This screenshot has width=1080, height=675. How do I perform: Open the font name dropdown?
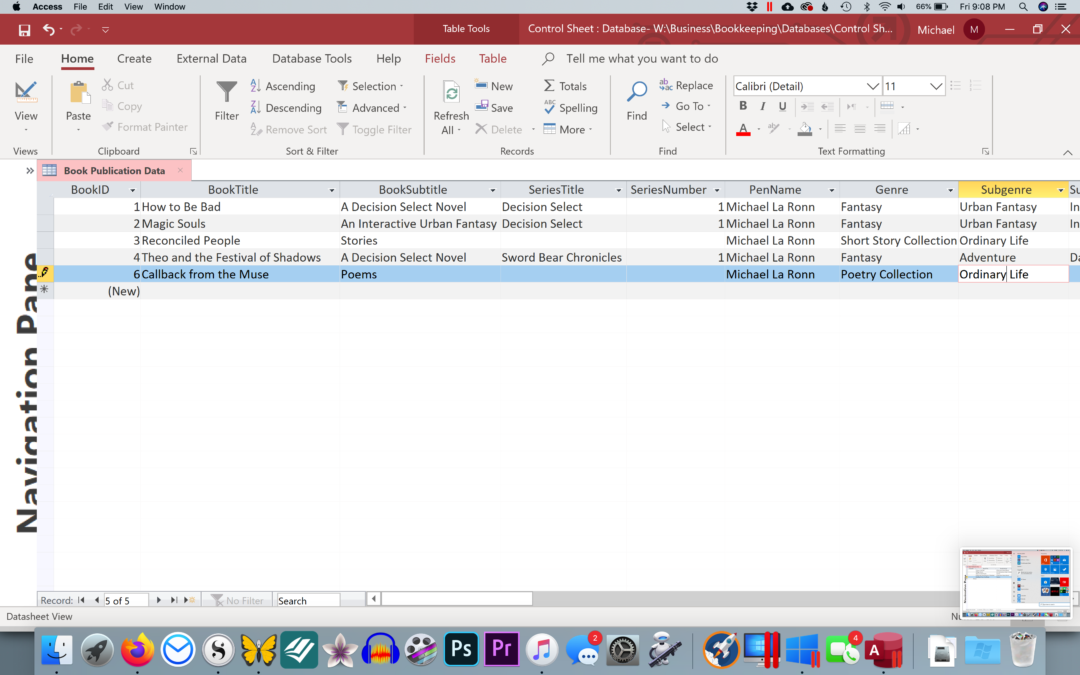[872, 86]
